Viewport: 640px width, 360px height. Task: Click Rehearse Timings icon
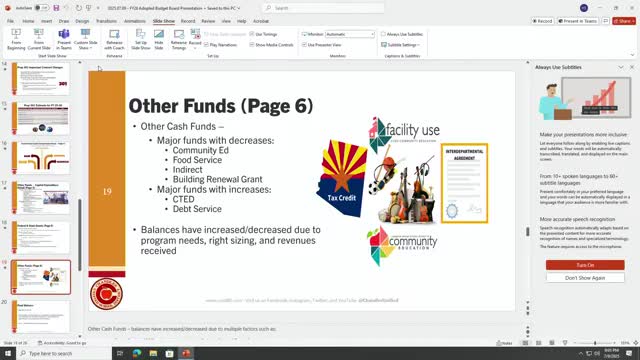(x=178, y=39)
